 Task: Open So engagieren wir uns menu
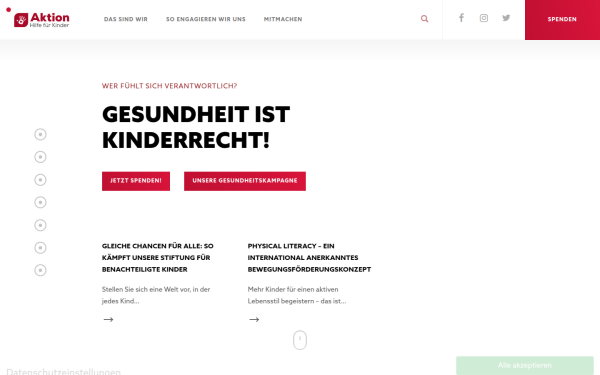click(x=205, y=19)
